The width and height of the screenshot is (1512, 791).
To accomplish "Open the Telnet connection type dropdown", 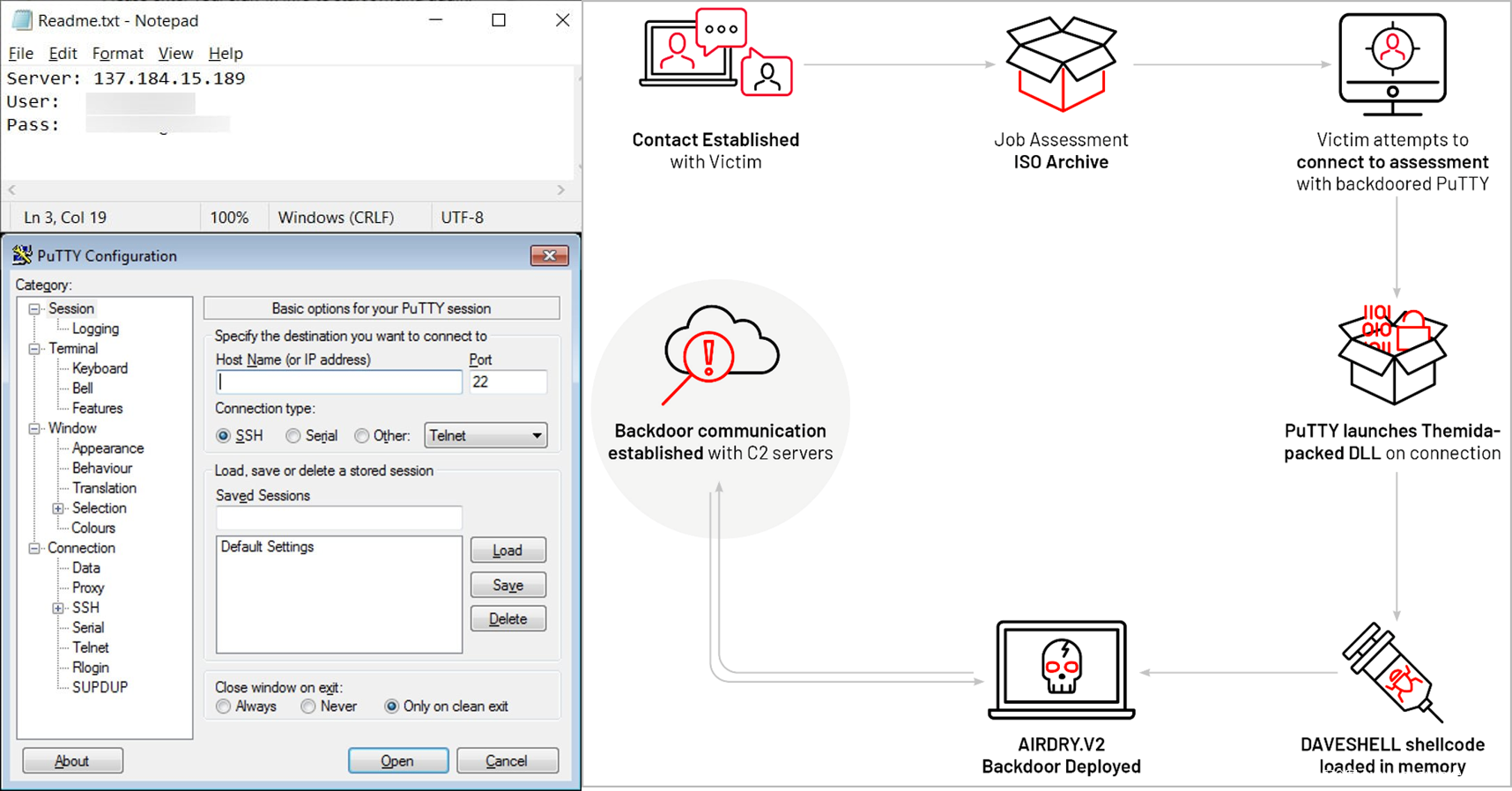I will (485, 435).
